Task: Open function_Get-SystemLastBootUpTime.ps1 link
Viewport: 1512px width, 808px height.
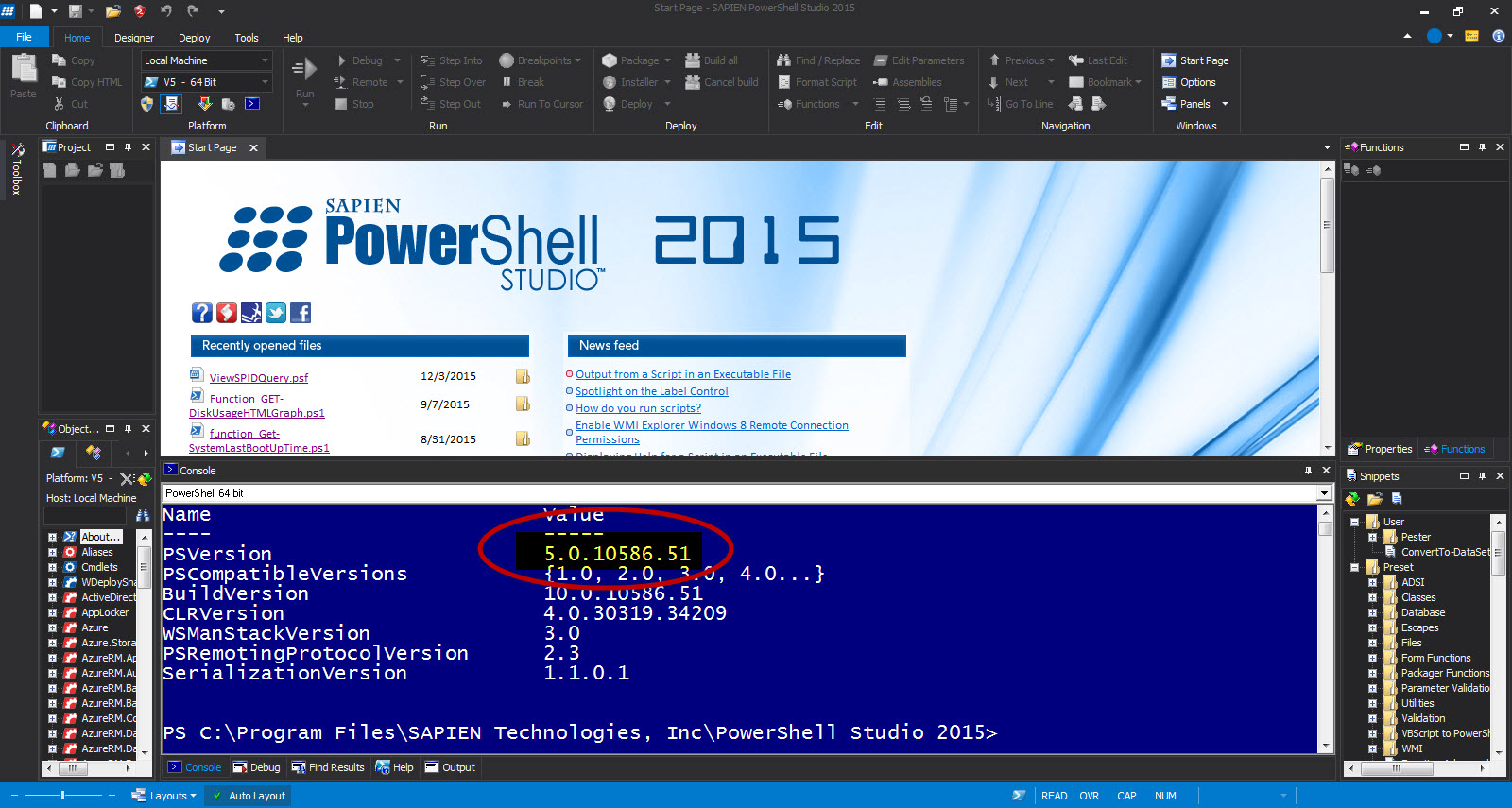Action: [x=258, y=440]
